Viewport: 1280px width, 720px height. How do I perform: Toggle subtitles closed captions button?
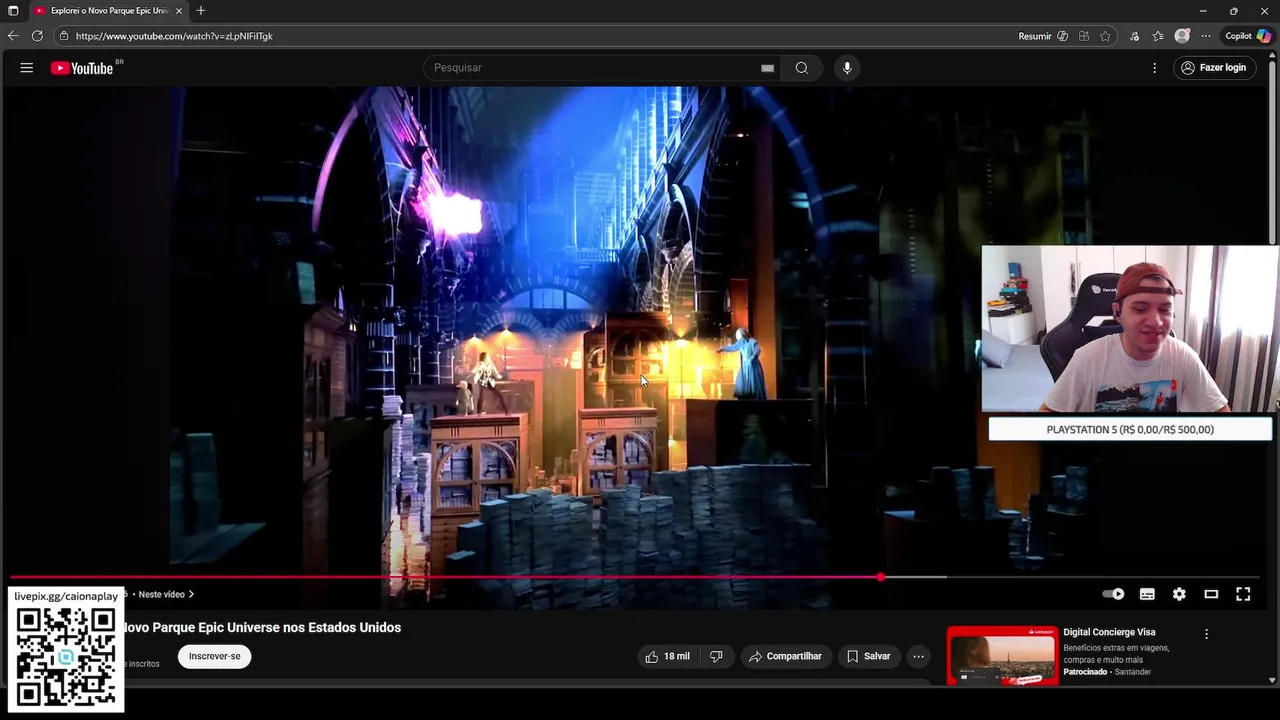click(x=1147, y=594)
